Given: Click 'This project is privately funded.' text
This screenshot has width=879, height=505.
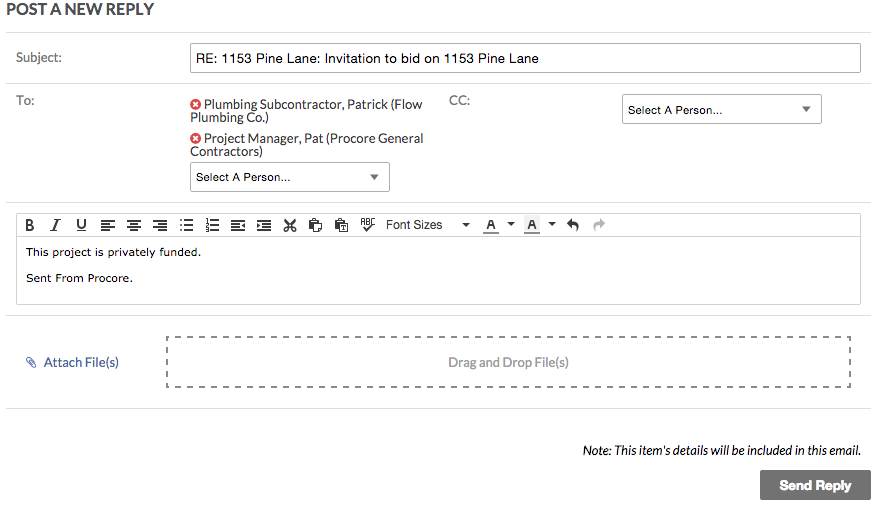Looking at the screenshot, I should 113,252.
